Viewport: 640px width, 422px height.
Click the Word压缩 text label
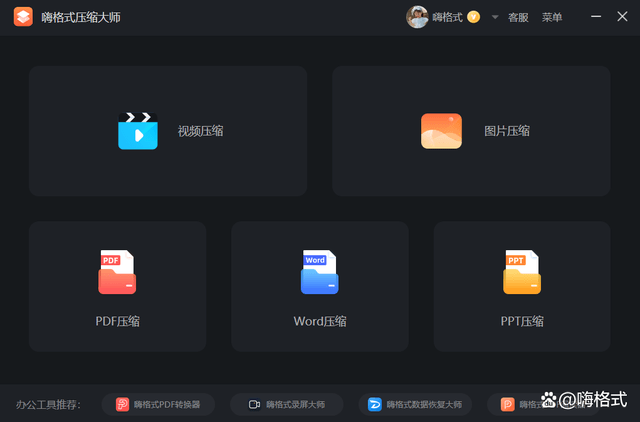(x=320, y=321)
